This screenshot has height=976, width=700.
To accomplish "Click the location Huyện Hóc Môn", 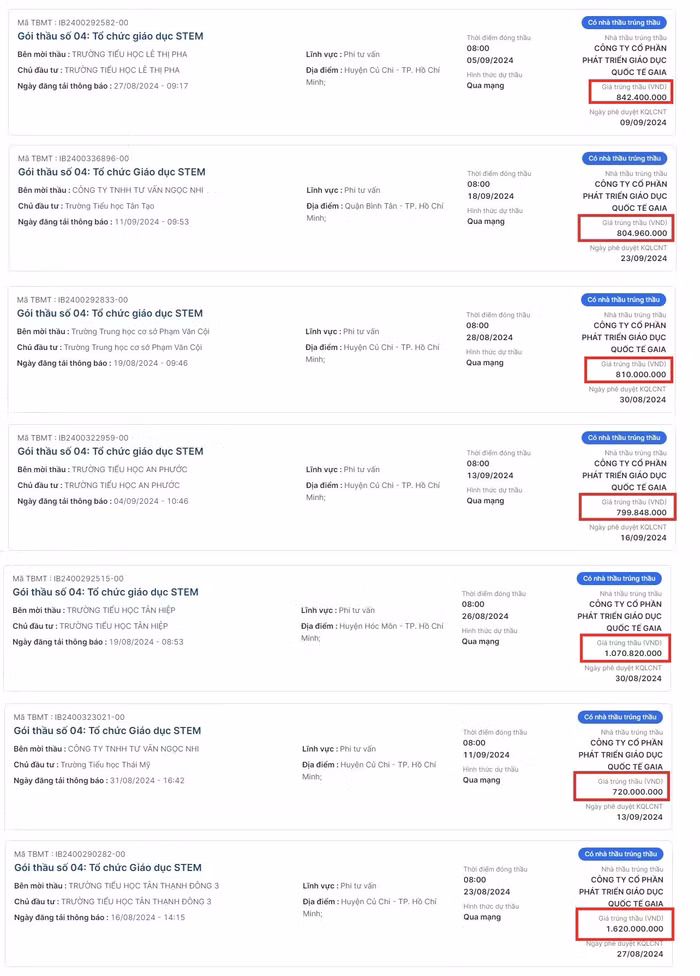I will point(376,626).
